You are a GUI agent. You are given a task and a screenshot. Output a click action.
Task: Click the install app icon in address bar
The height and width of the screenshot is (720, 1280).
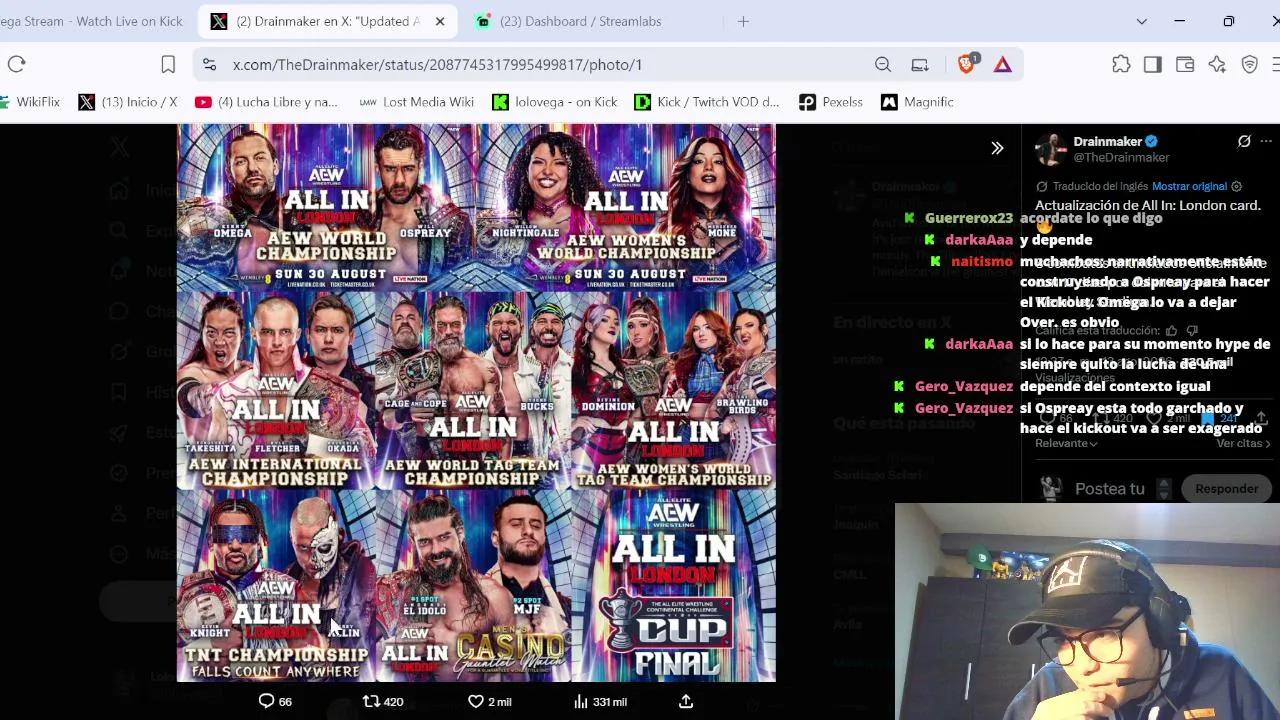coord(920,64)
